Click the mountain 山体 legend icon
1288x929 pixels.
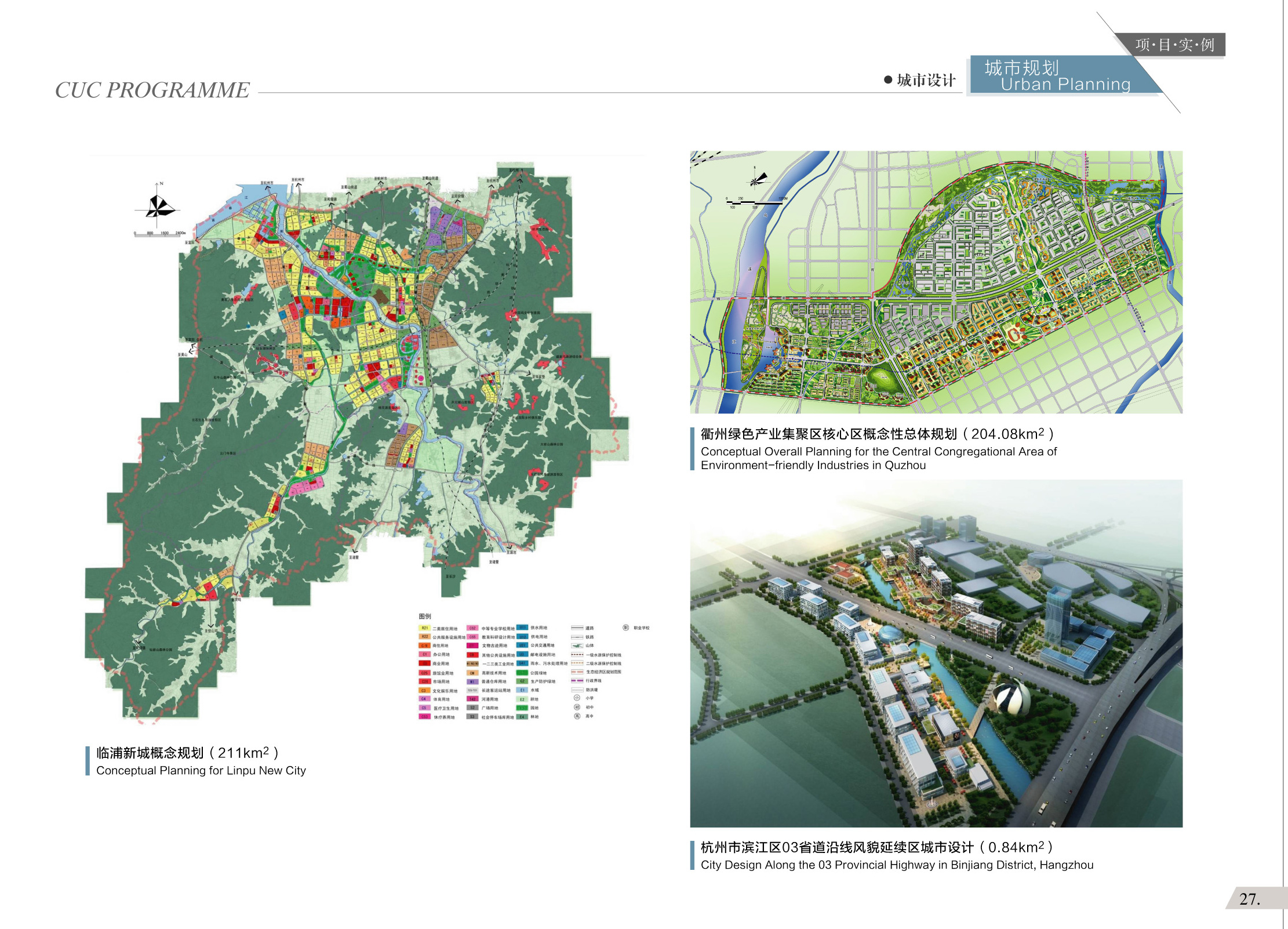pyautogui.click(x=577, y=645)
